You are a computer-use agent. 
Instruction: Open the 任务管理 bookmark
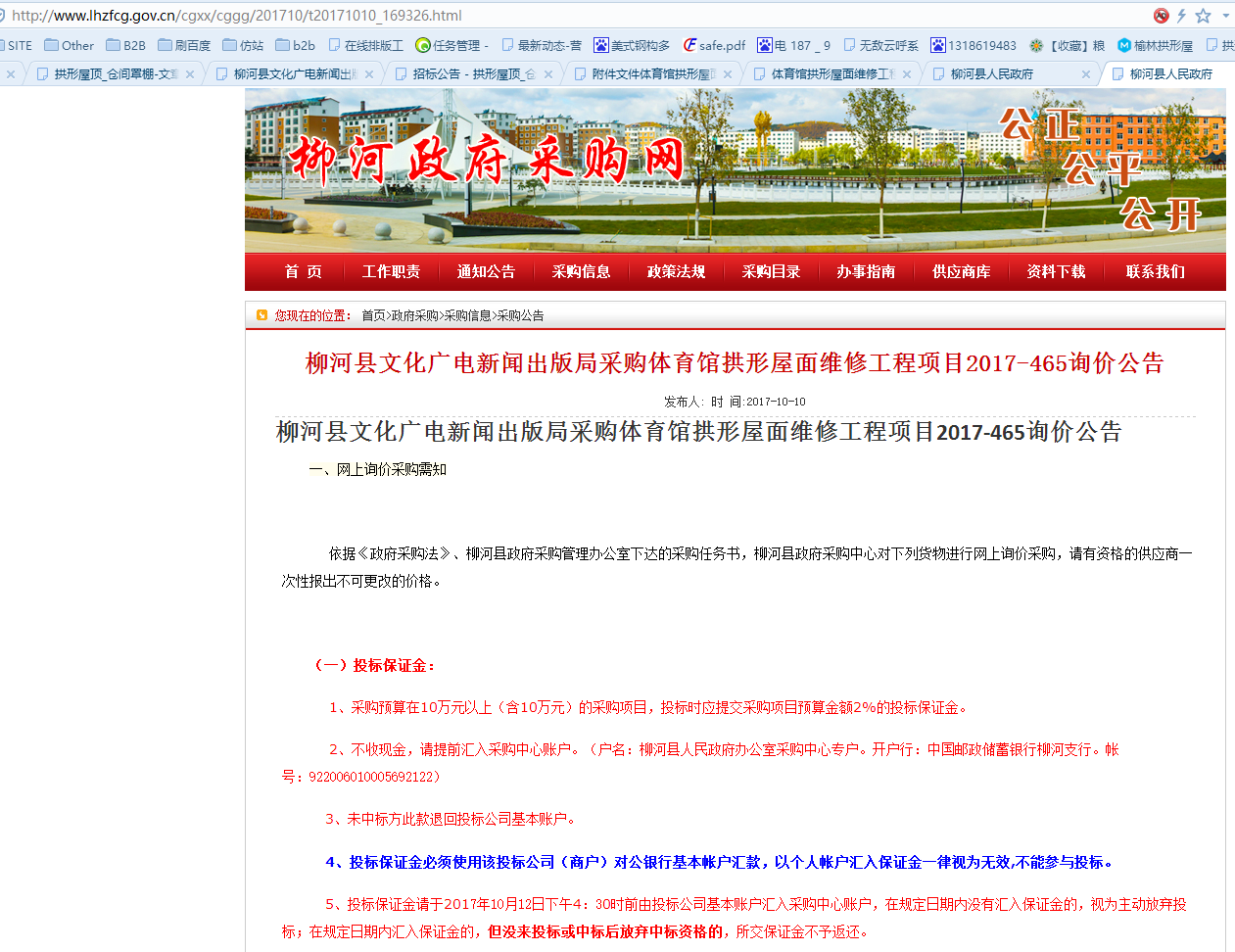[451, 45]
